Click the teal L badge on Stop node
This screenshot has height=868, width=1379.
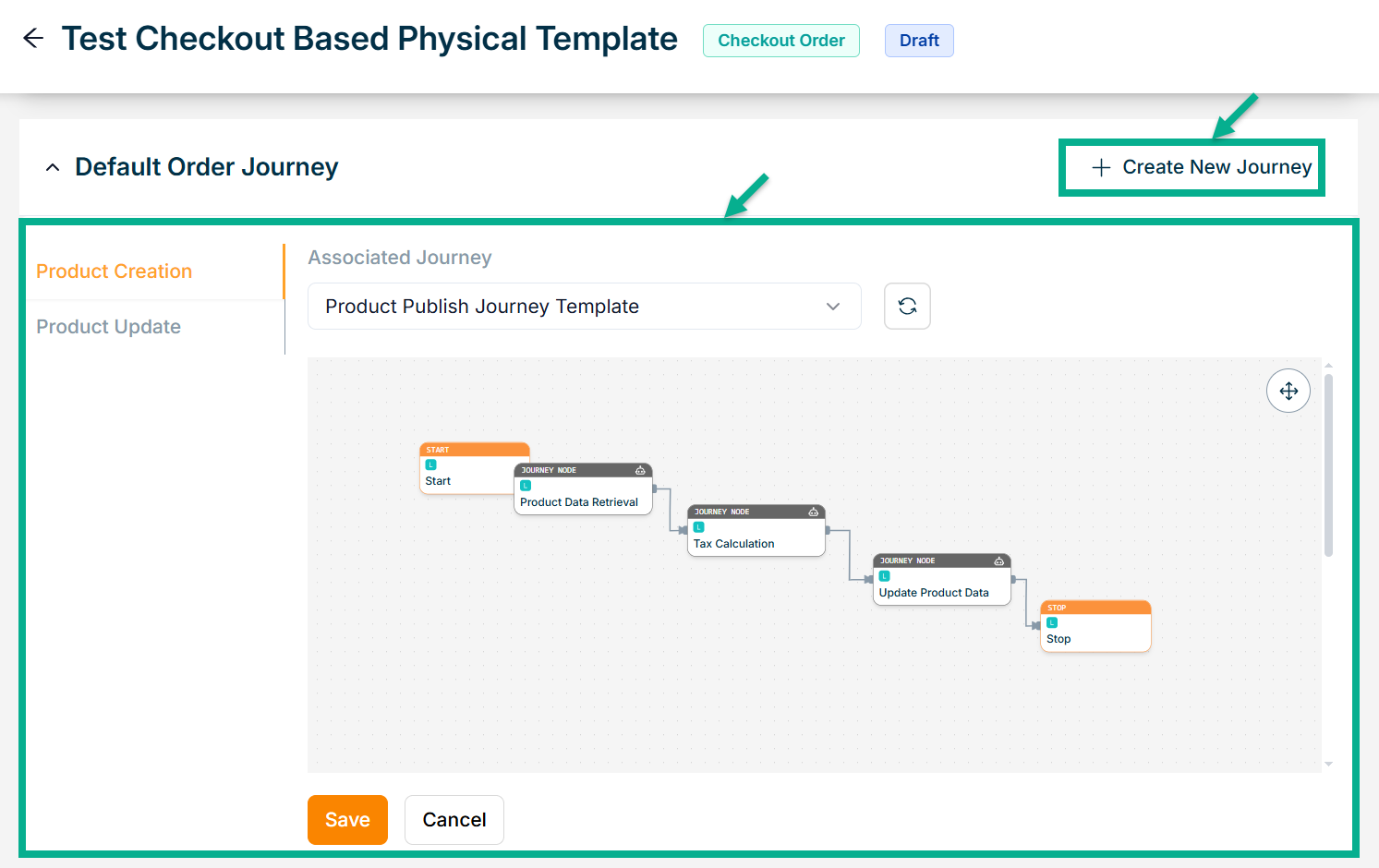click(1052, 622)
